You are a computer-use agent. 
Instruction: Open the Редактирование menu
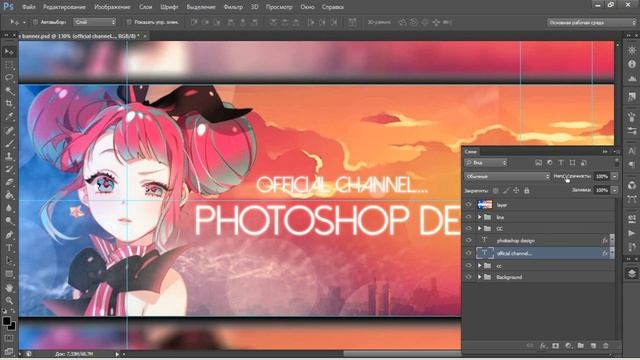[x=64, y=7]
